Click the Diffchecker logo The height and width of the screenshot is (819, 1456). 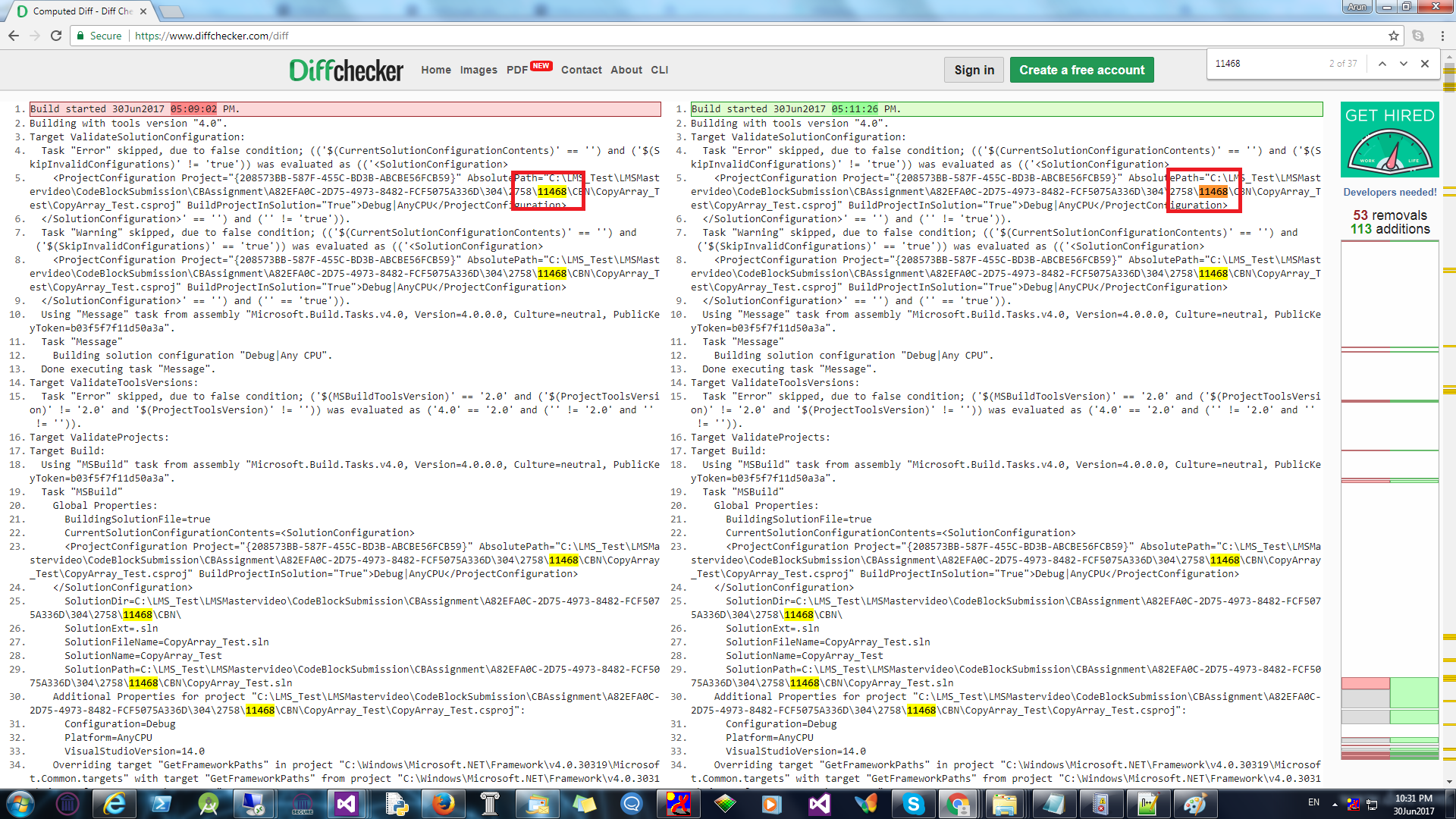pos(346,69)
